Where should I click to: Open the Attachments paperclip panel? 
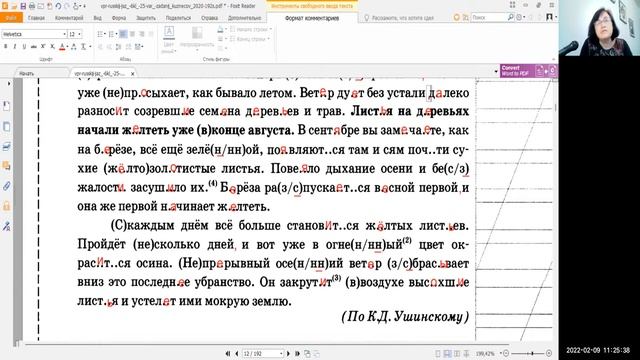pyautogui.click(x=7, y=186)
